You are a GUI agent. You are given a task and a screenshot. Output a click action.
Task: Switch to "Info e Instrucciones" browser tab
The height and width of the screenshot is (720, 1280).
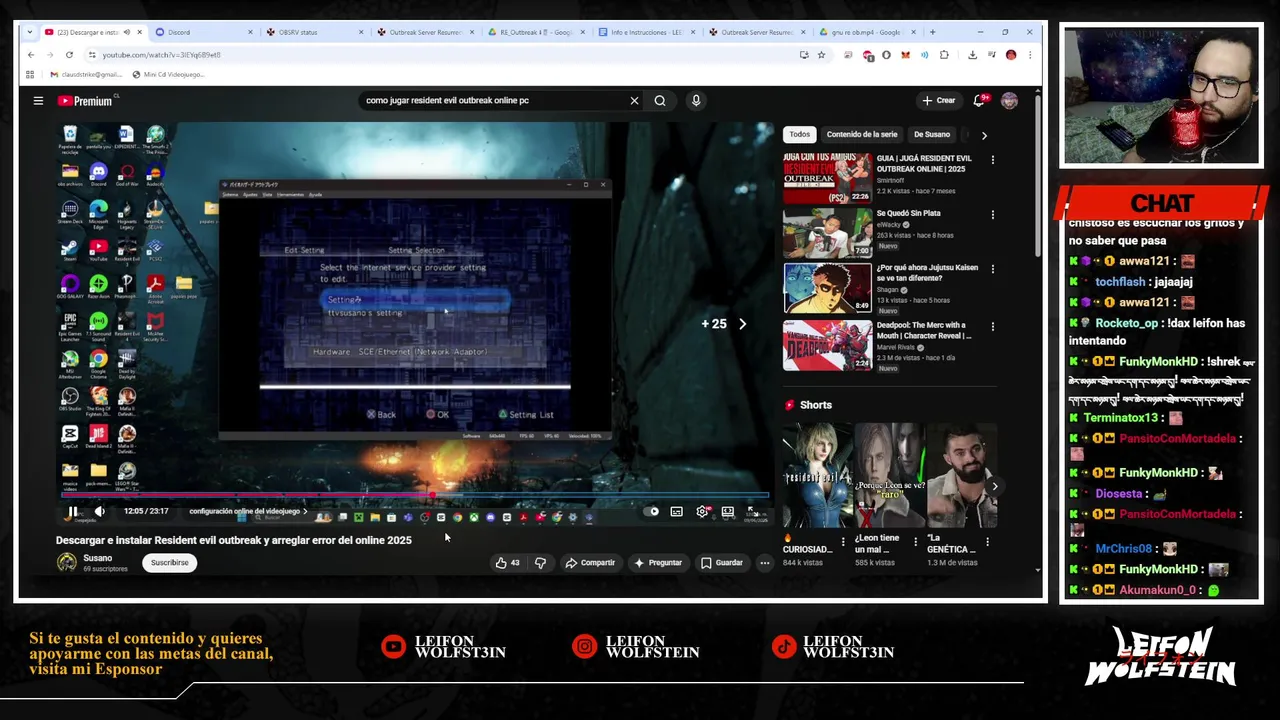pyautogui.click(x=647, y=32)
